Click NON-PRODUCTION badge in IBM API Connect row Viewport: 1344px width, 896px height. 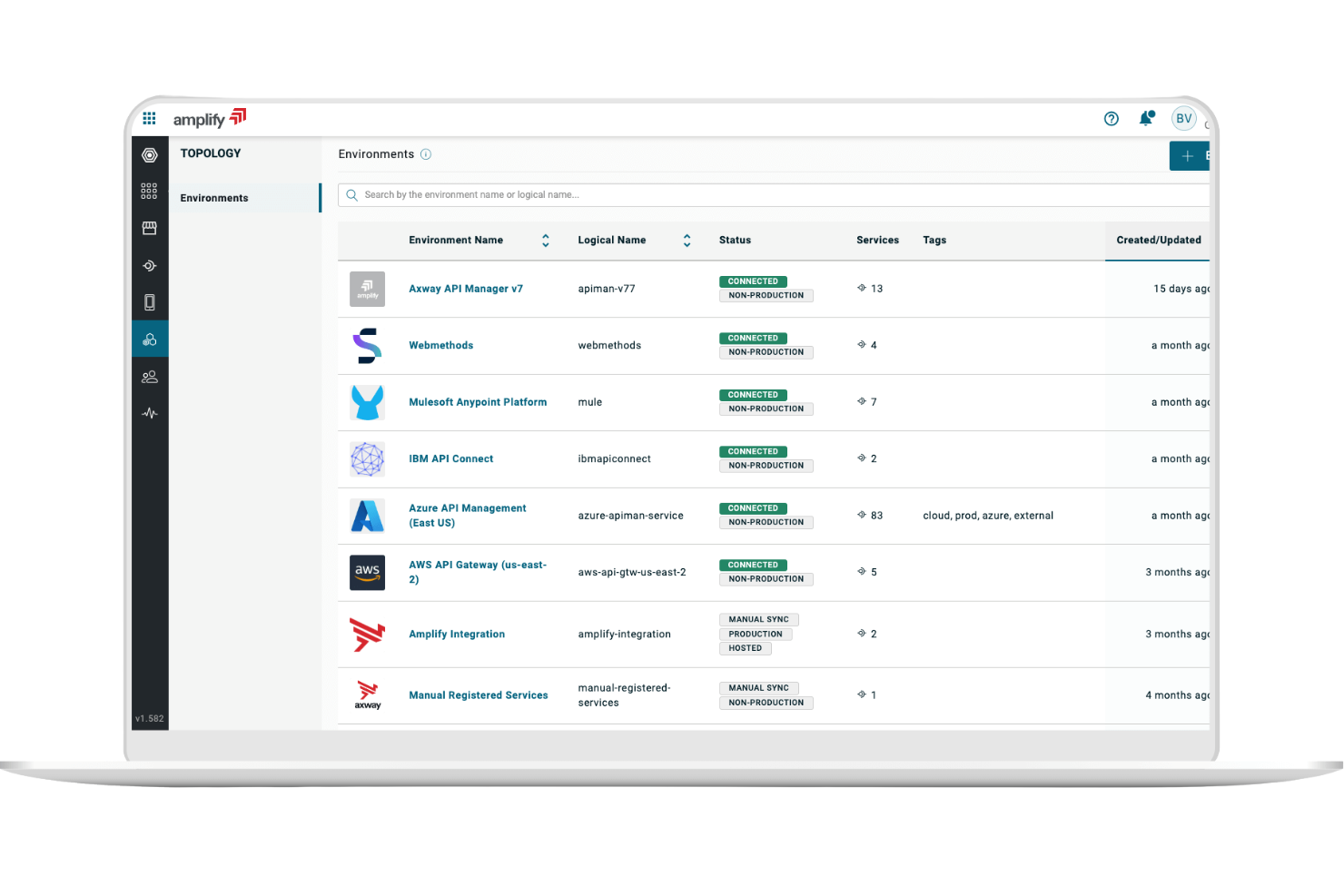766,466
